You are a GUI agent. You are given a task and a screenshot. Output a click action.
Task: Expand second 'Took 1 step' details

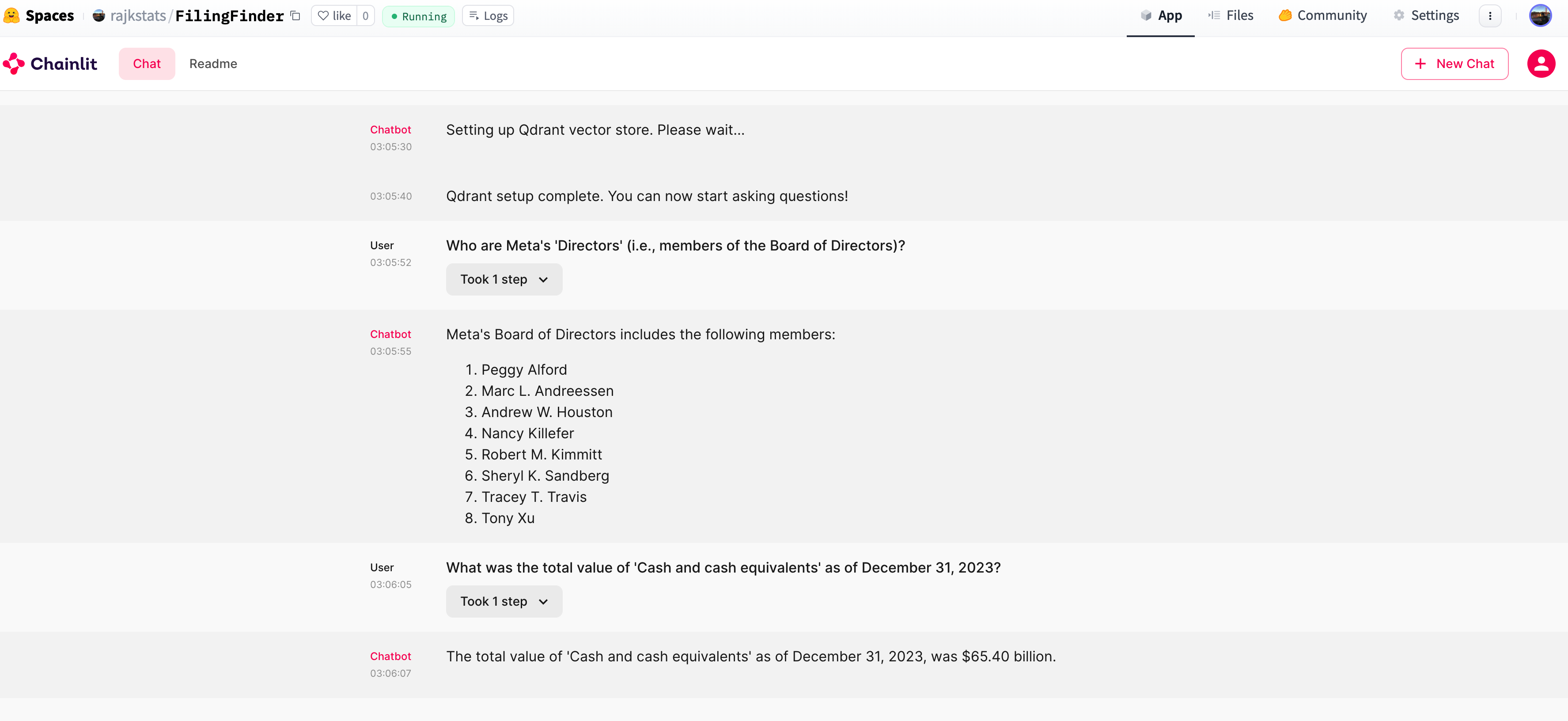coord(504,602)
